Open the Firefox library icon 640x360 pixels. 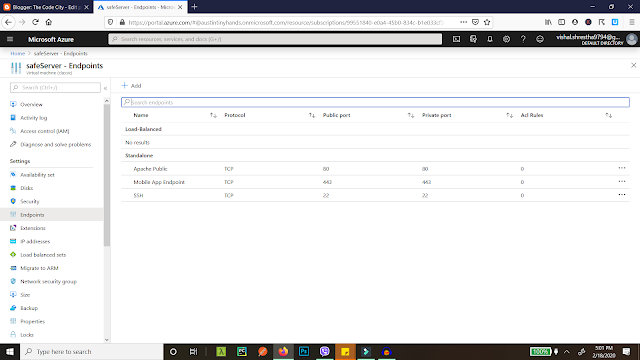(548, 22)
